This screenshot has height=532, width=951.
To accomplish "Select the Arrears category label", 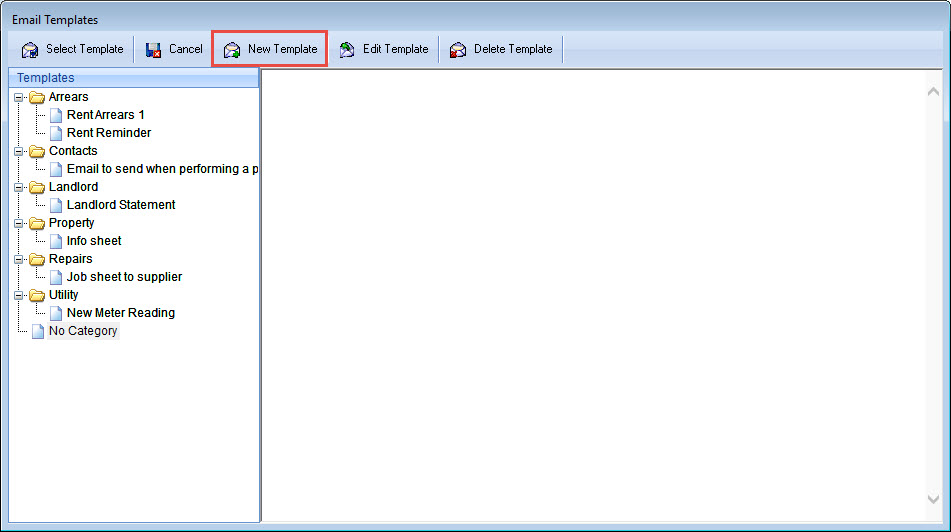I will coord(69,97).
